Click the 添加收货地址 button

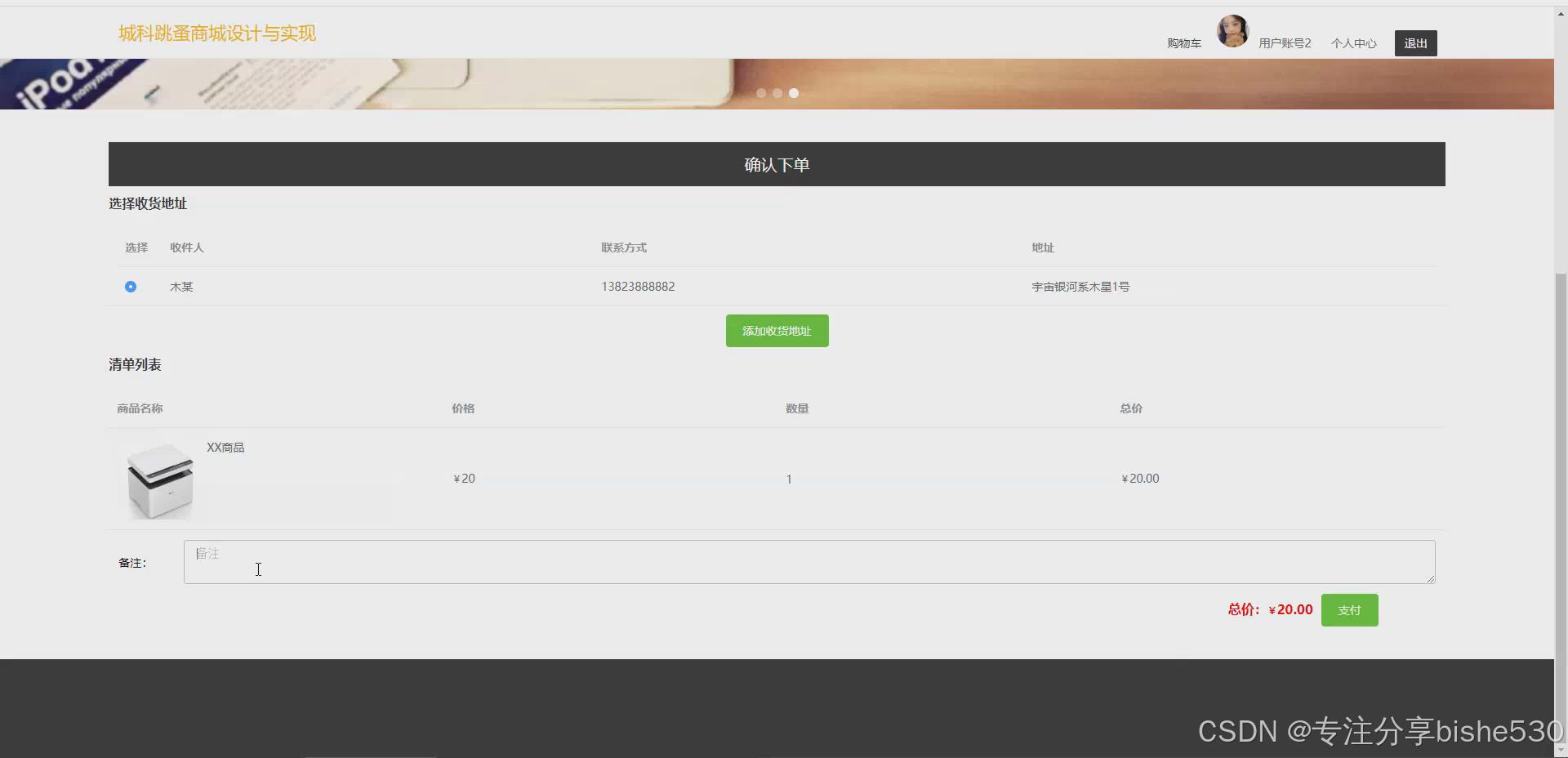pyautogui.click(x=777, y=331)
